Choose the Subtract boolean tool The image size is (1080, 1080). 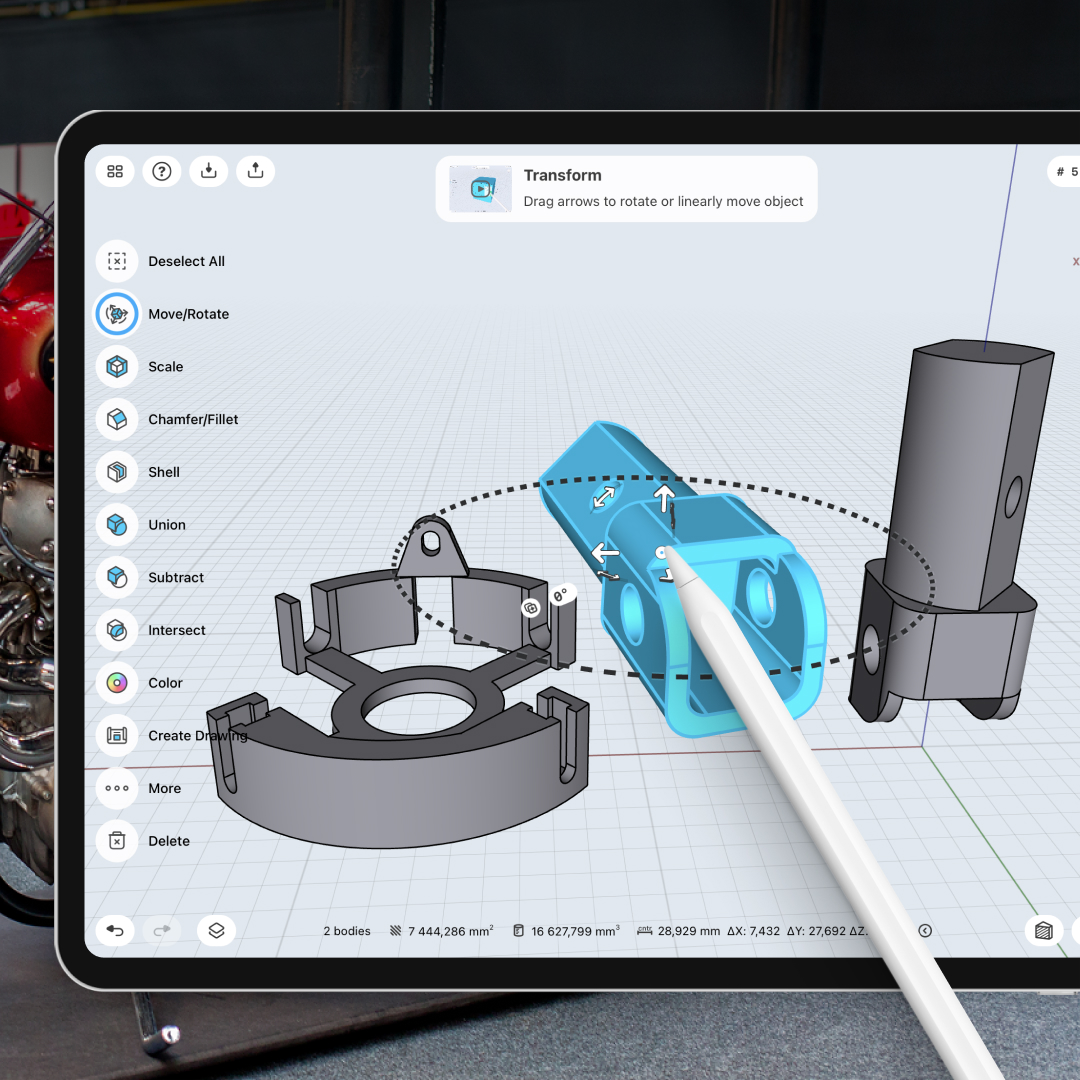point(152,577)
